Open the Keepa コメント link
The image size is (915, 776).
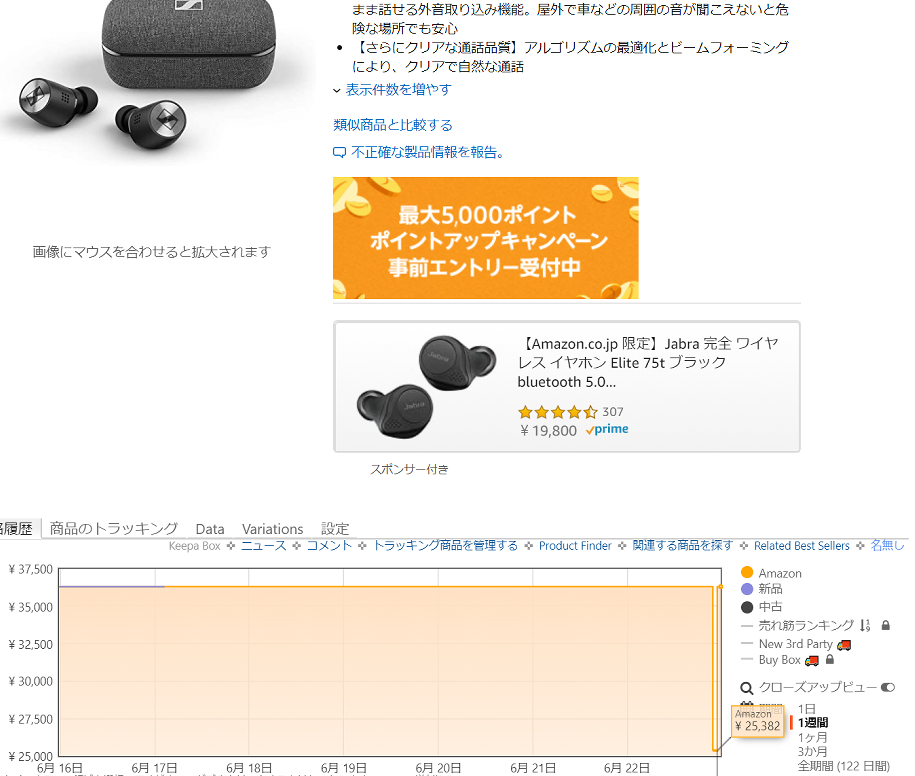(329, 546)
